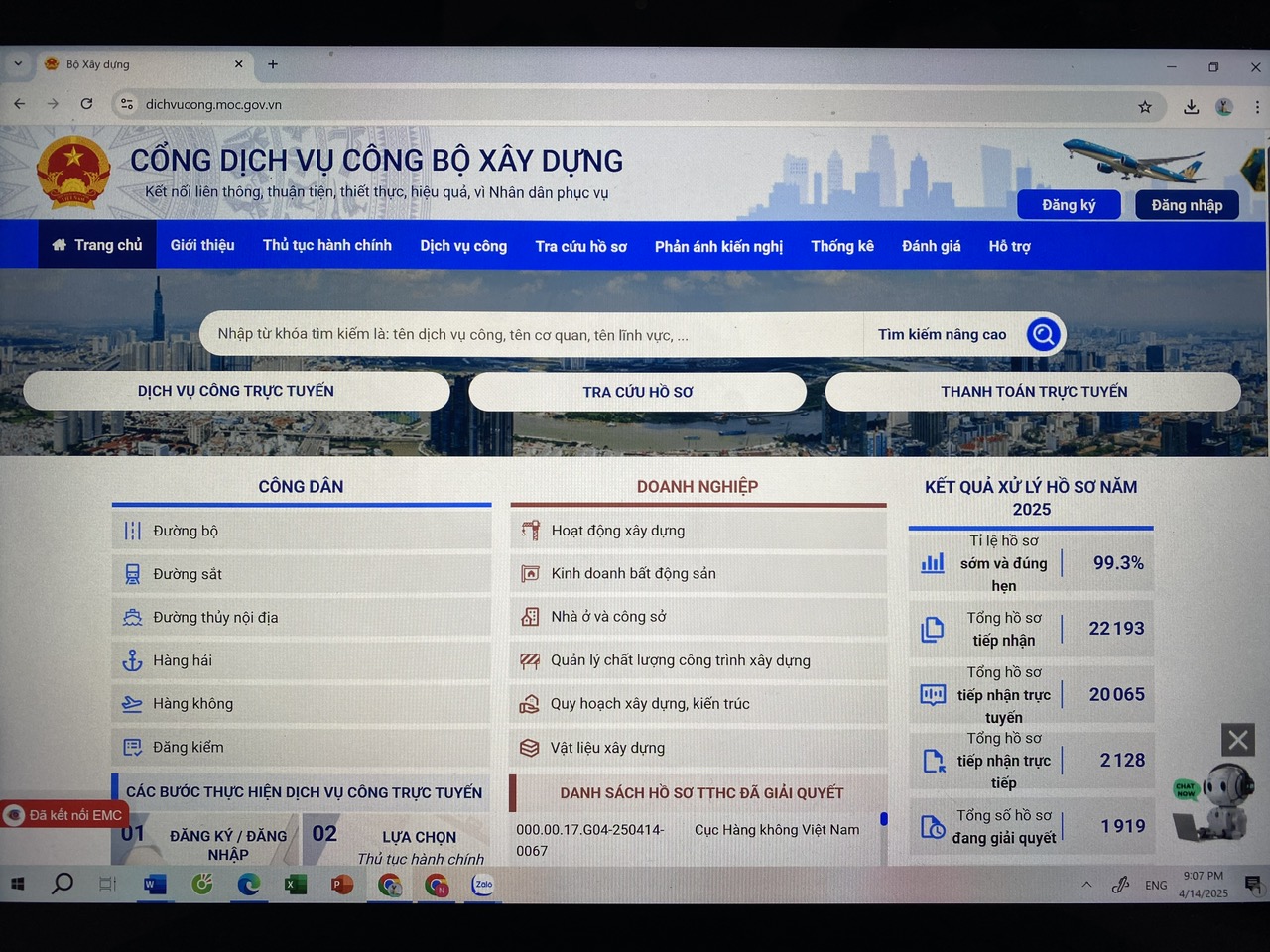Expand the tab search chevron

[x=18, y=64]
